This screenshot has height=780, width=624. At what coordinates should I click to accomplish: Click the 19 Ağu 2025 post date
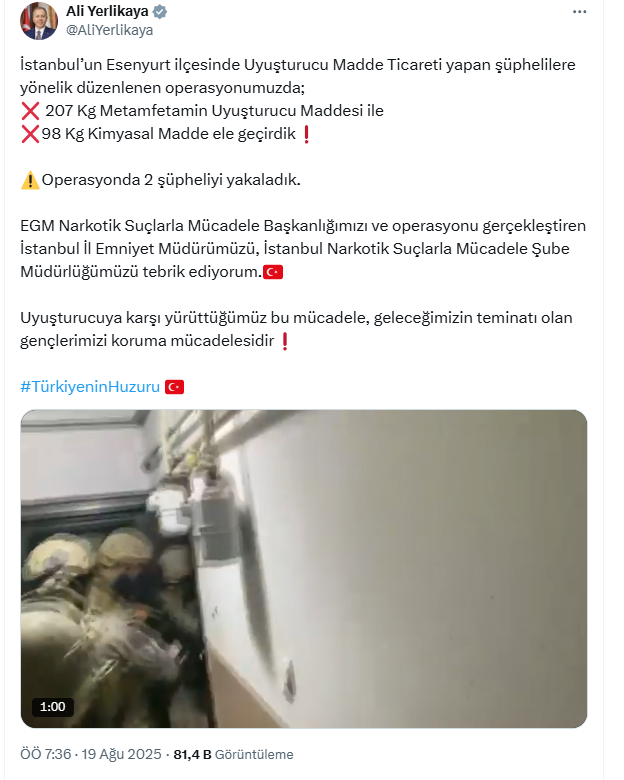121,754
